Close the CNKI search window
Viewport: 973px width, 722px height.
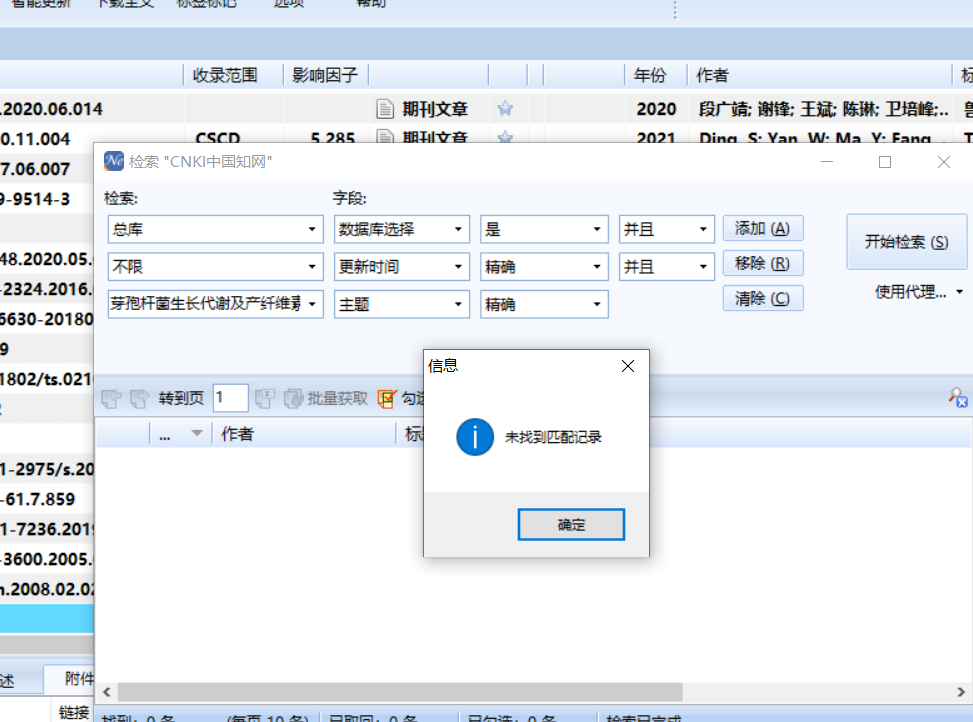[x=944, y=162]
